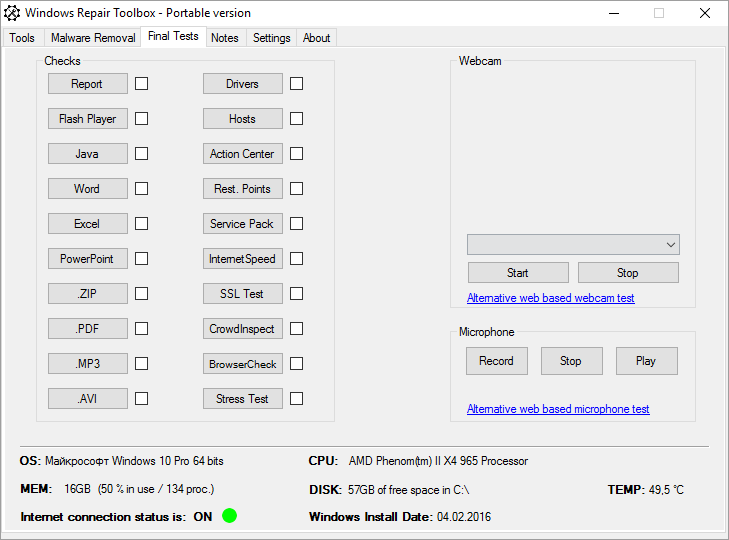Click the Hosts button

tap(242, 119)
